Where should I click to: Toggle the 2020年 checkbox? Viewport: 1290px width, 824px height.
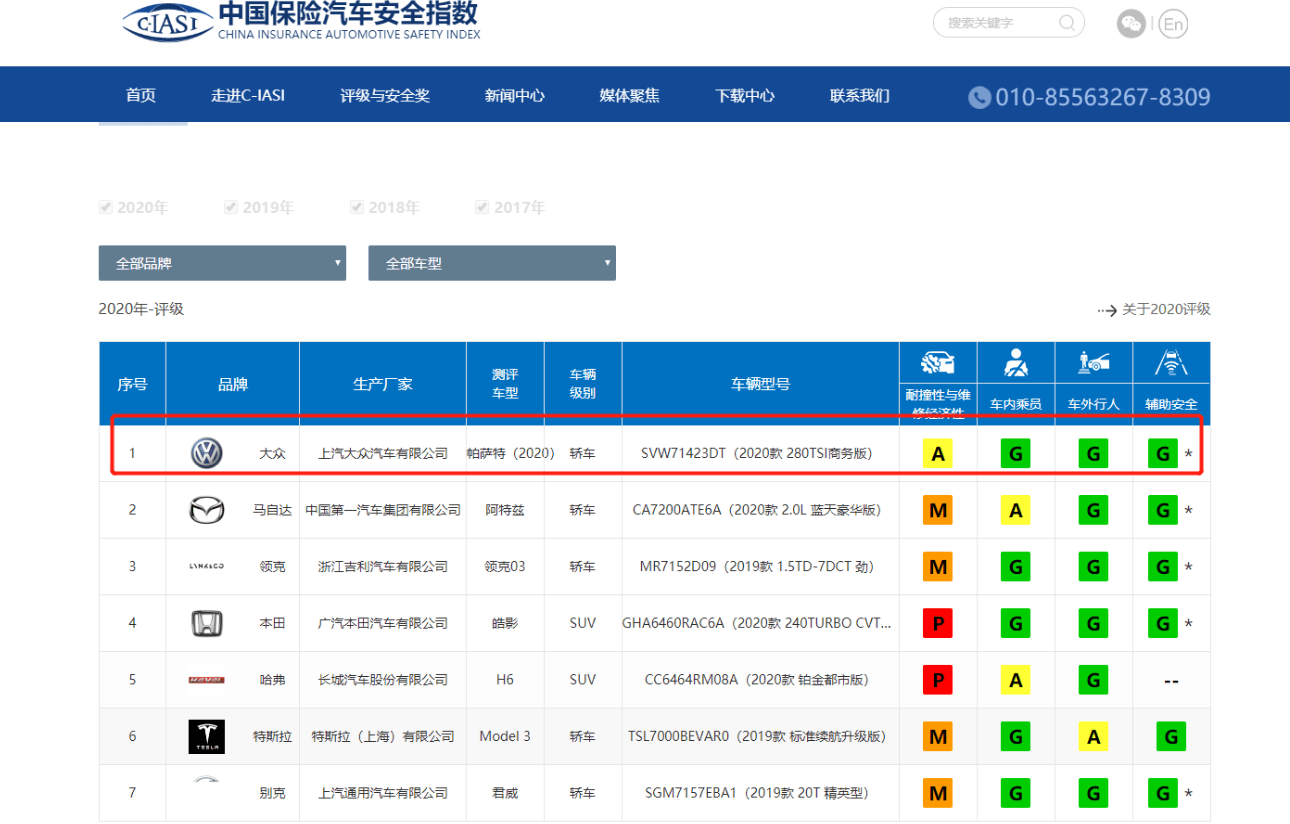click(x=106, y=207)
